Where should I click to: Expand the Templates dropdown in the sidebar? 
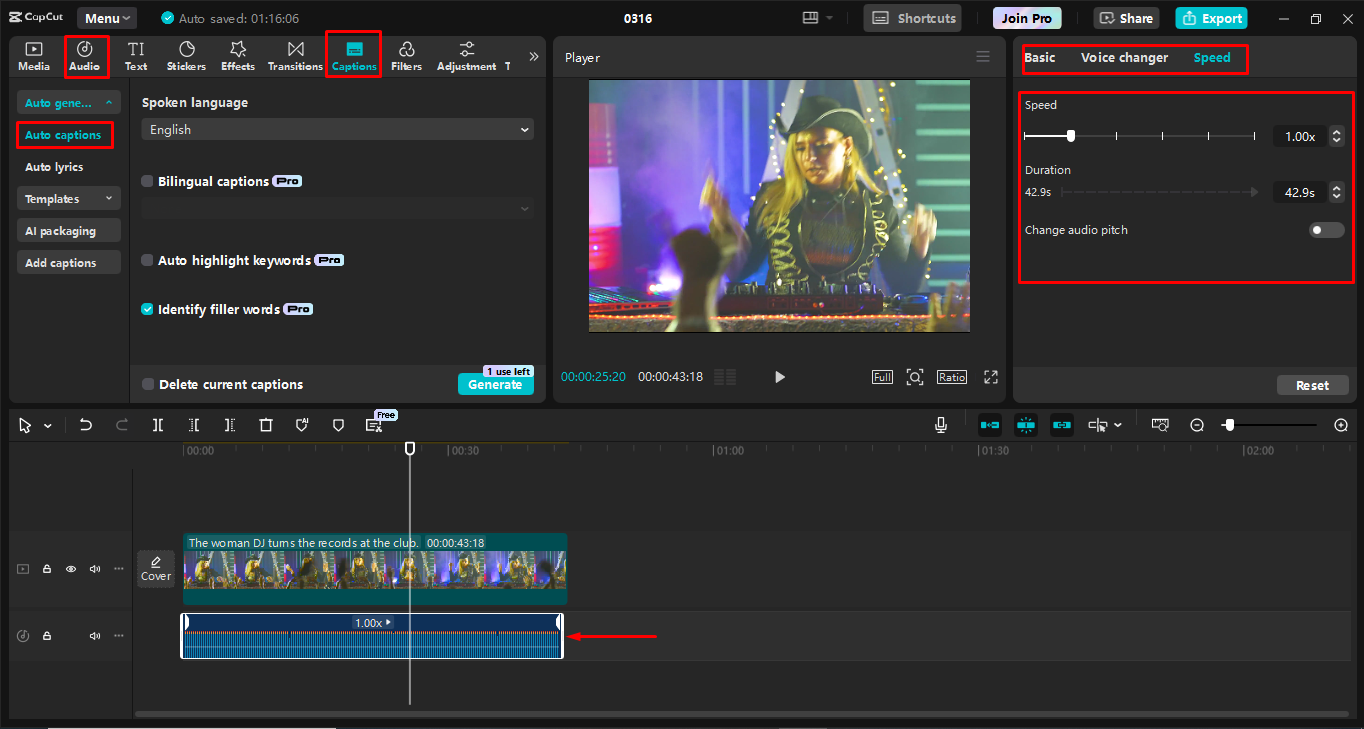(x=68, y=198)
